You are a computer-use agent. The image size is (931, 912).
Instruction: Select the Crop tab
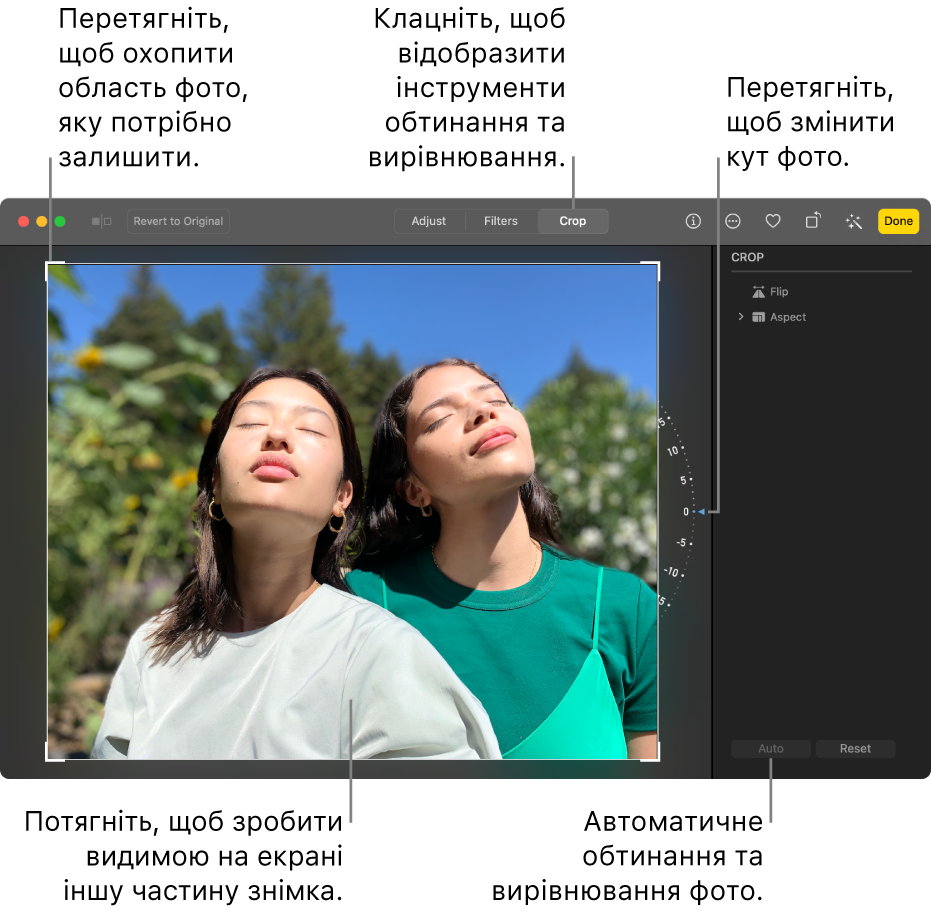572,221
